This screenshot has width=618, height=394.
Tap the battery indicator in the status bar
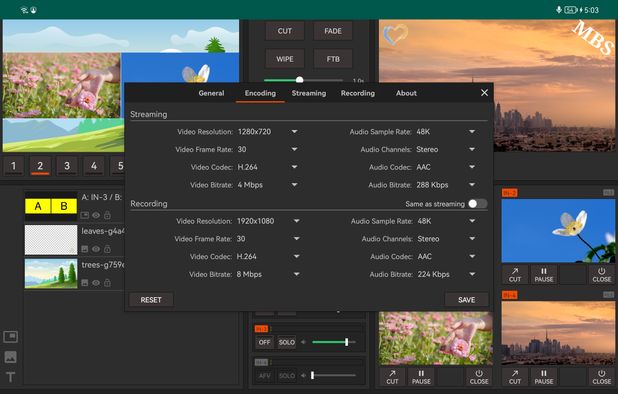[x=570, y=10]
